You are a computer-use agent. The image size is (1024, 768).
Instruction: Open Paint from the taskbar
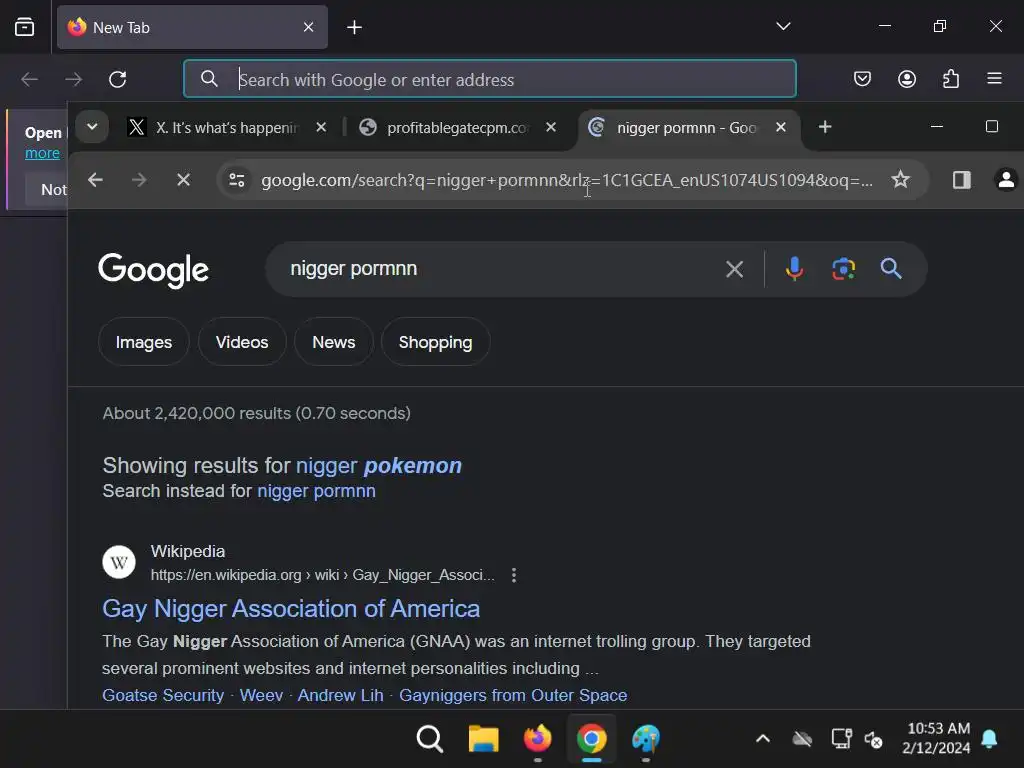pyautogui.click(x=646, y=739)
